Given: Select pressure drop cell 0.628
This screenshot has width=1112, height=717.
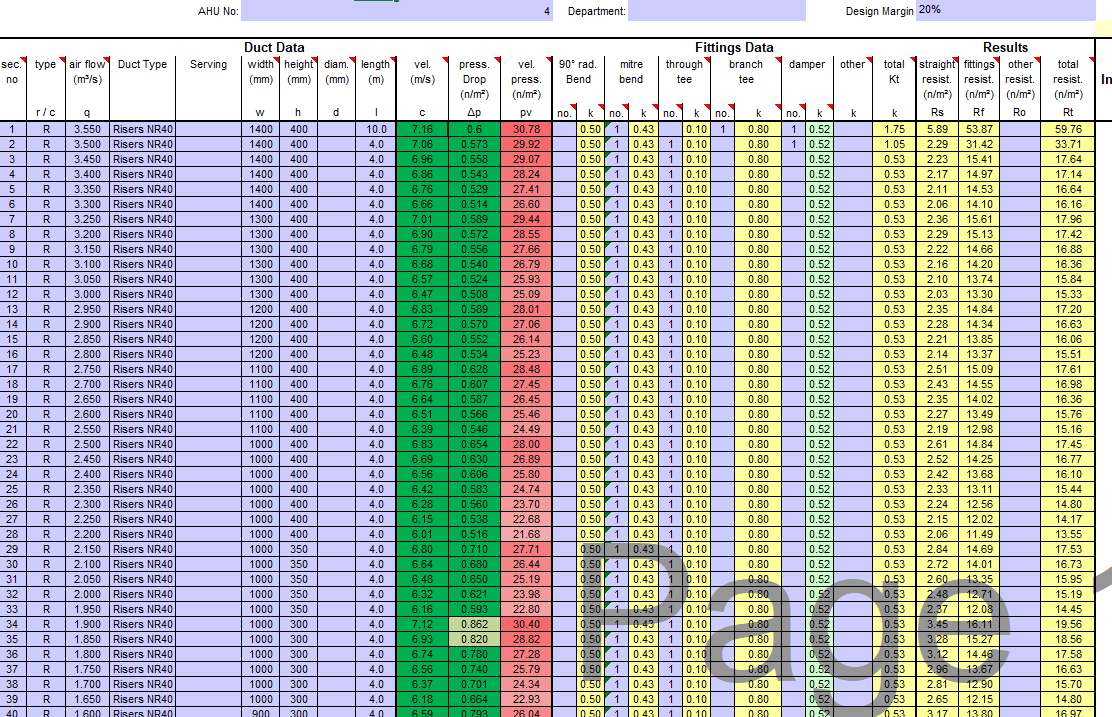Looking at the screenshot, I should click(474, 369).
